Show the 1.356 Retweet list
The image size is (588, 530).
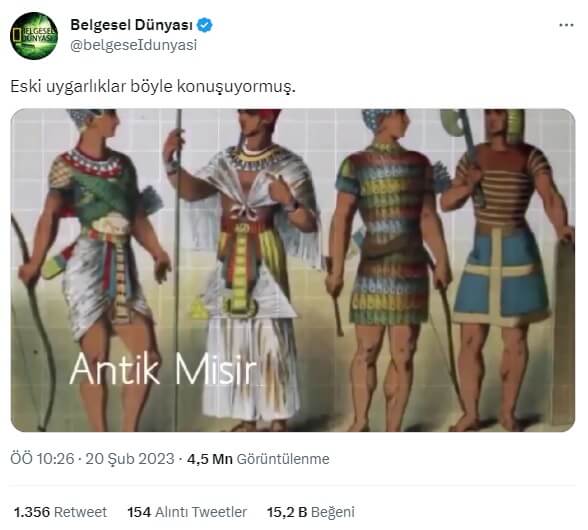60,512
